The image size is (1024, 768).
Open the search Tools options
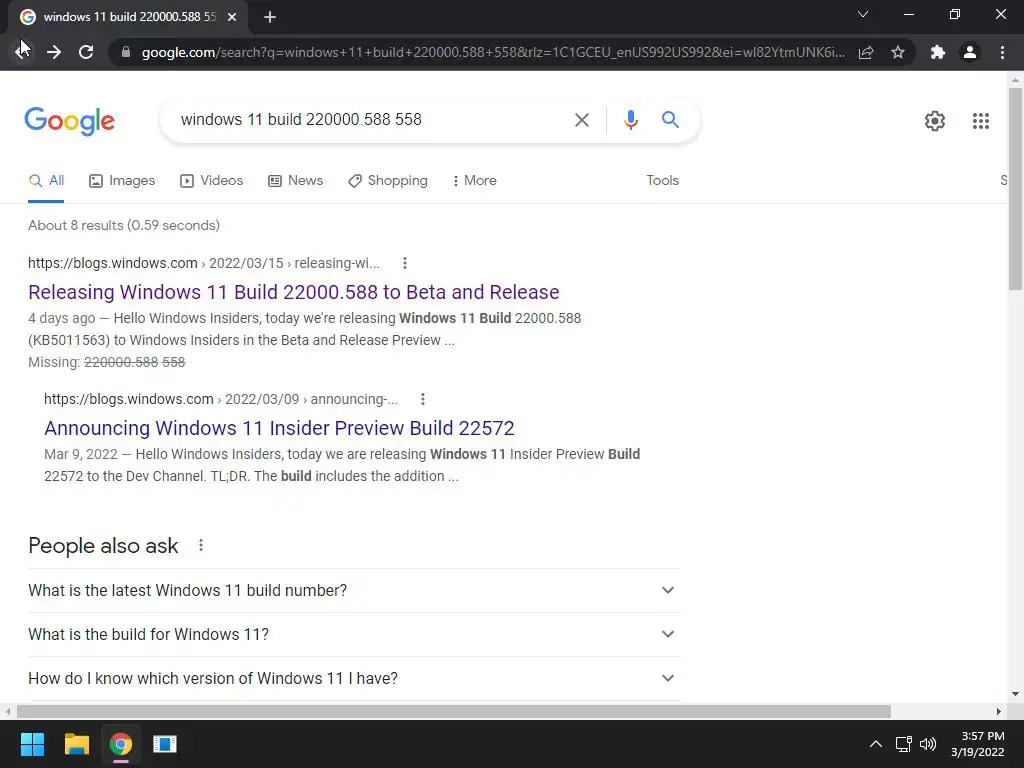click(x=662, y=181)
